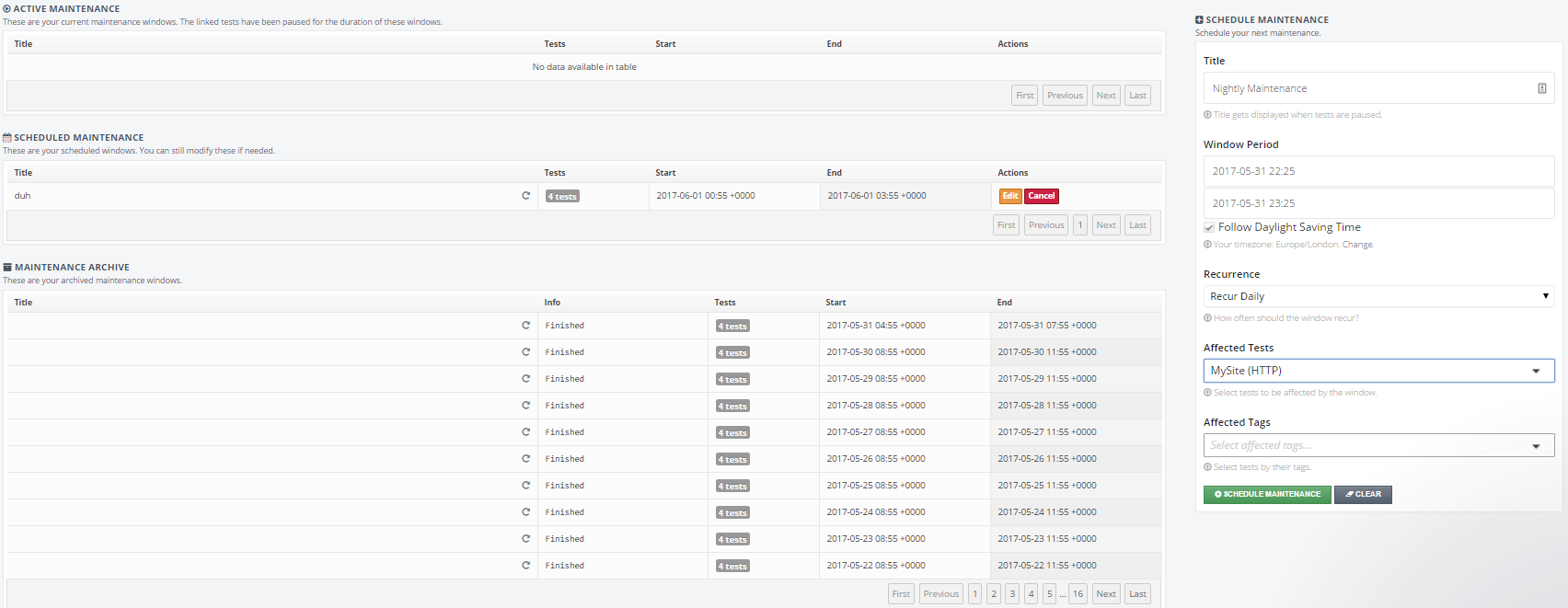Screen dimensions: 1568x608
Task: Click the green Schedule Maintenance button
Action: click(1267, 495)
